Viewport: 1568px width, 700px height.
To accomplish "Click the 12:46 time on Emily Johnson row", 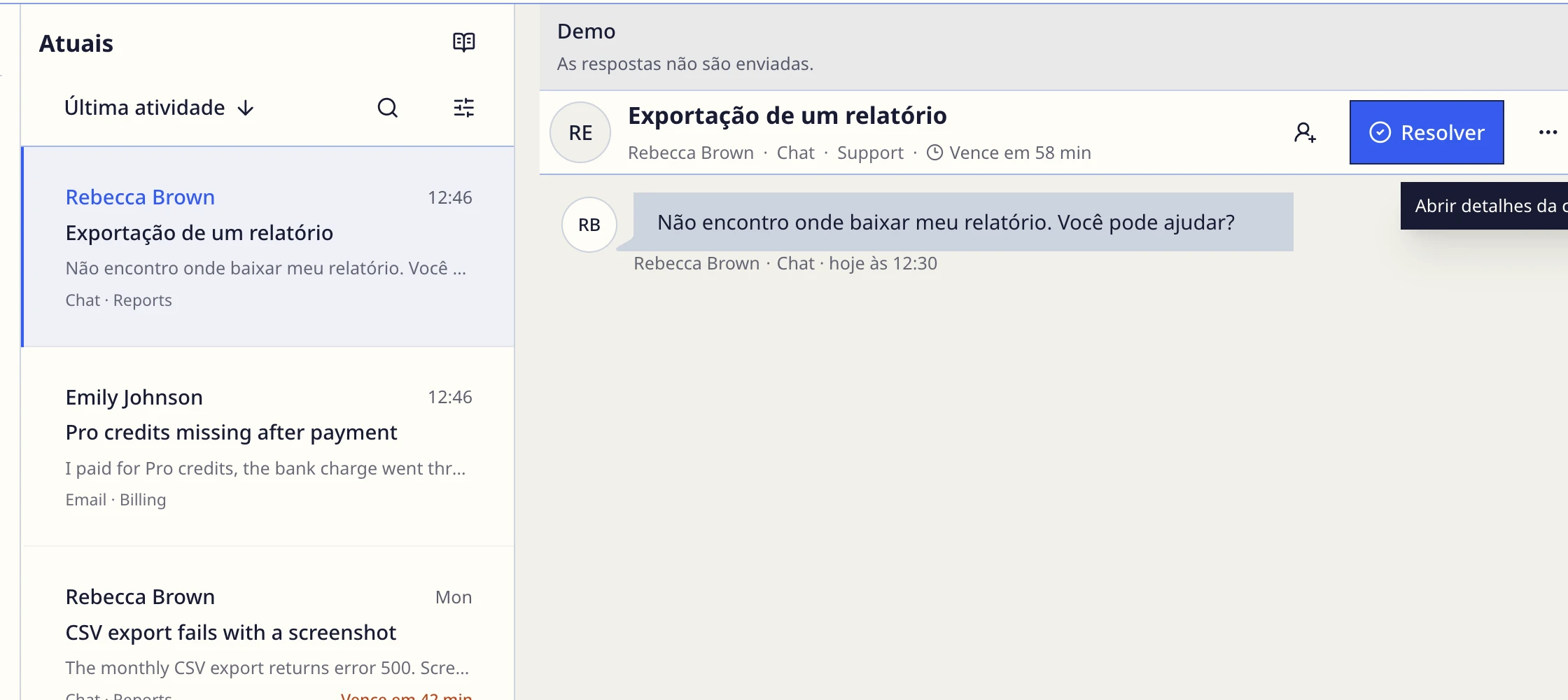I will (449, 397).
